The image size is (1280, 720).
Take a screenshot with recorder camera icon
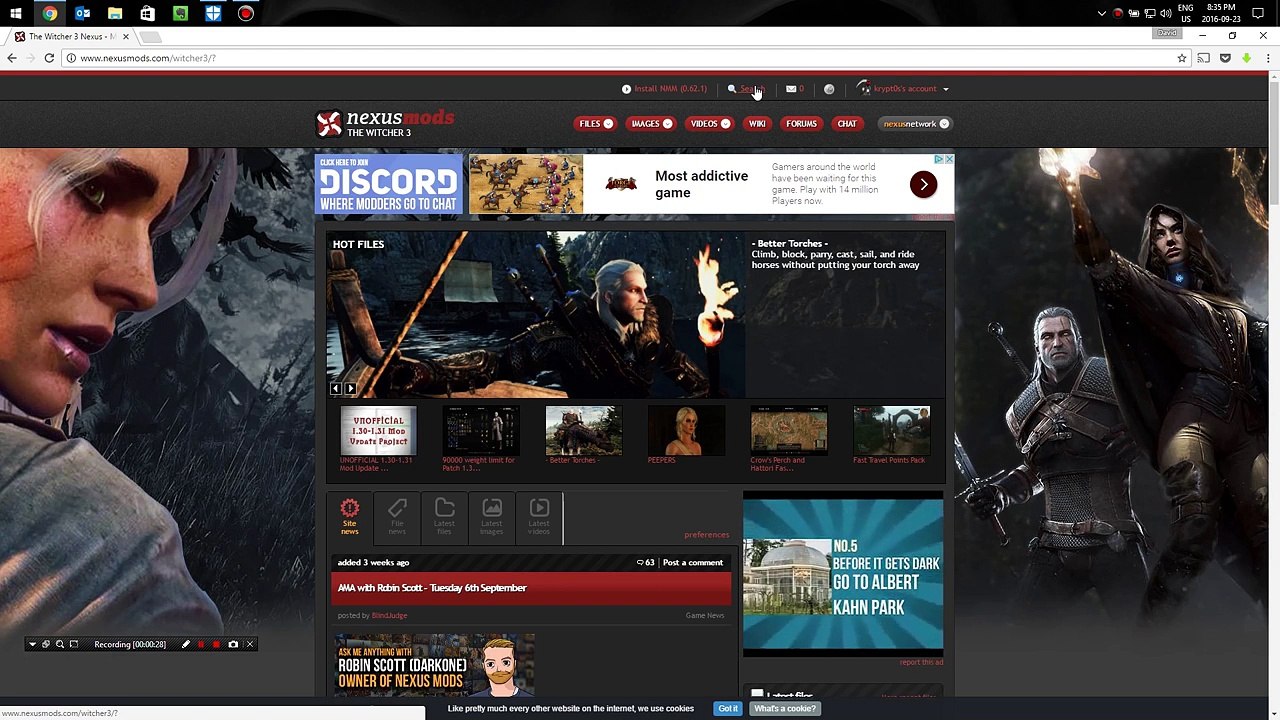(x=233, y=645)
